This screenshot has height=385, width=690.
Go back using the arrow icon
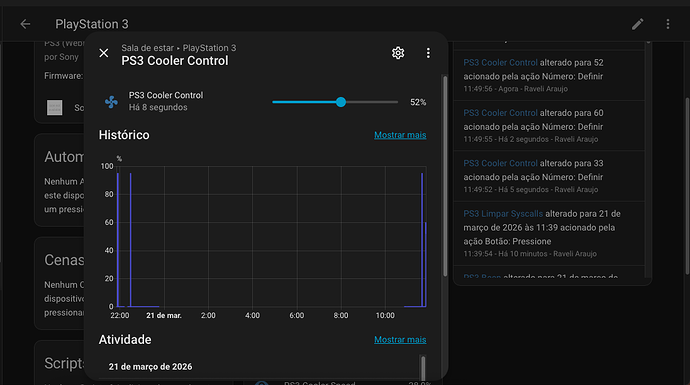pyautogui.click(x=25, y=24)
